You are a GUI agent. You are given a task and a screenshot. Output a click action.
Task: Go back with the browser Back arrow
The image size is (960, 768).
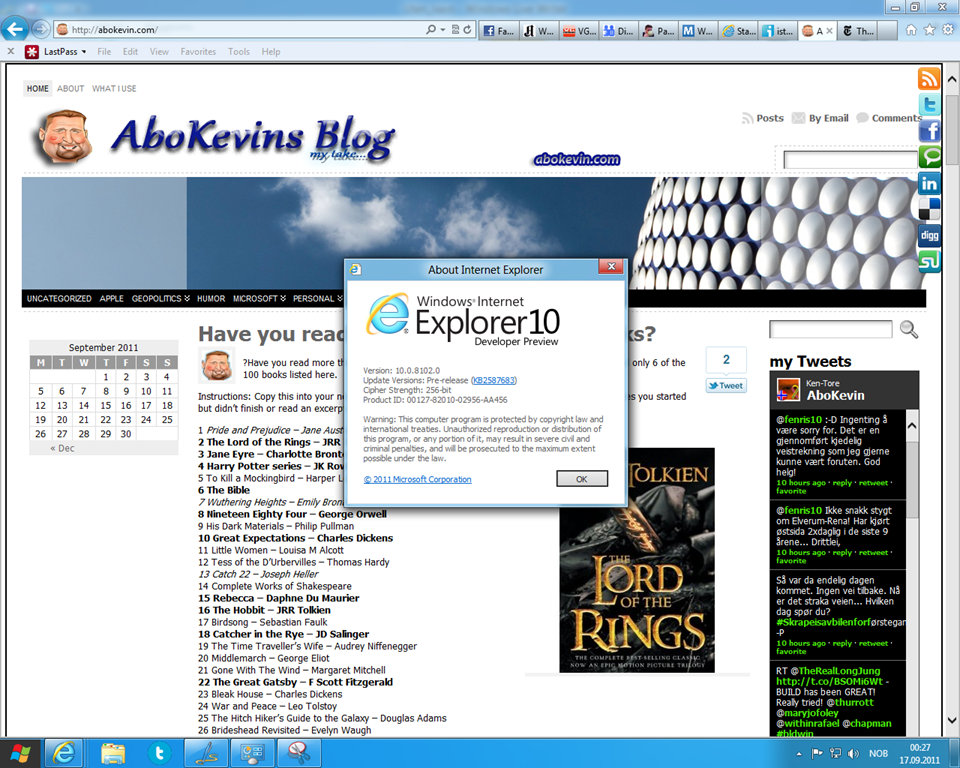tap(15, 29)
